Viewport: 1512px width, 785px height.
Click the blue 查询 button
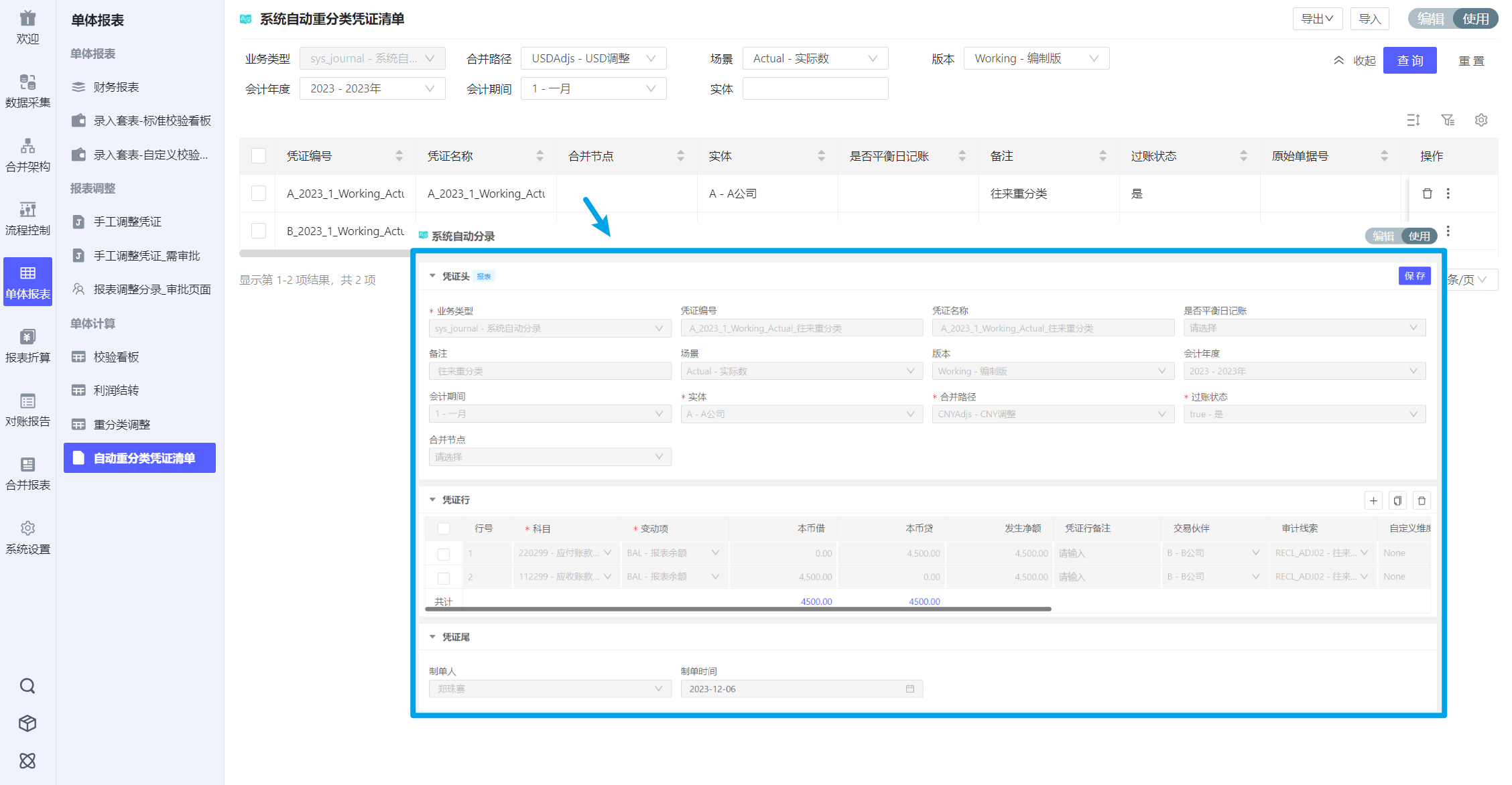coord(1409,60)
